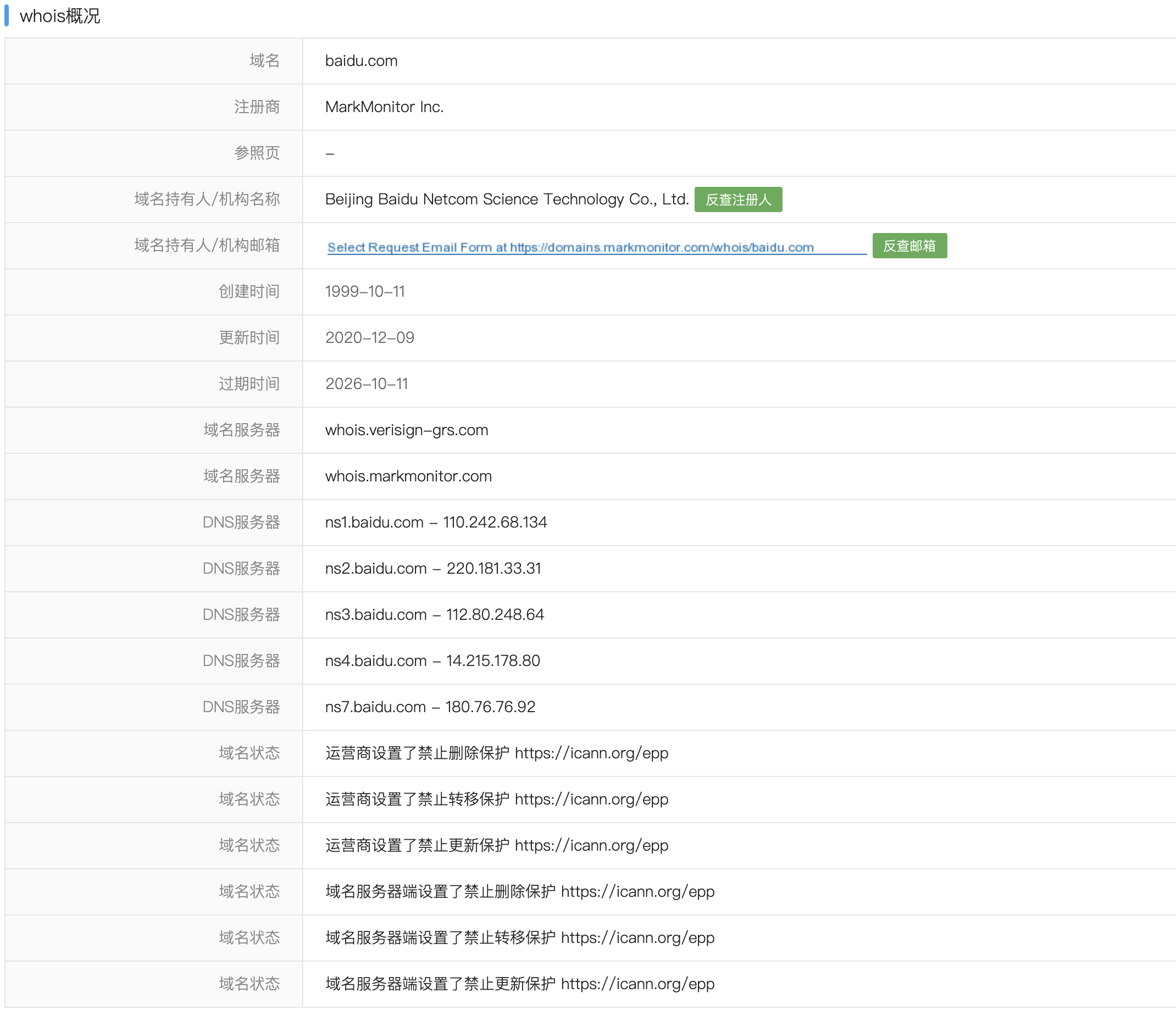Click the ns7.baidu.com DNS entry
Screen dimensions: 1176x1010
430,707
